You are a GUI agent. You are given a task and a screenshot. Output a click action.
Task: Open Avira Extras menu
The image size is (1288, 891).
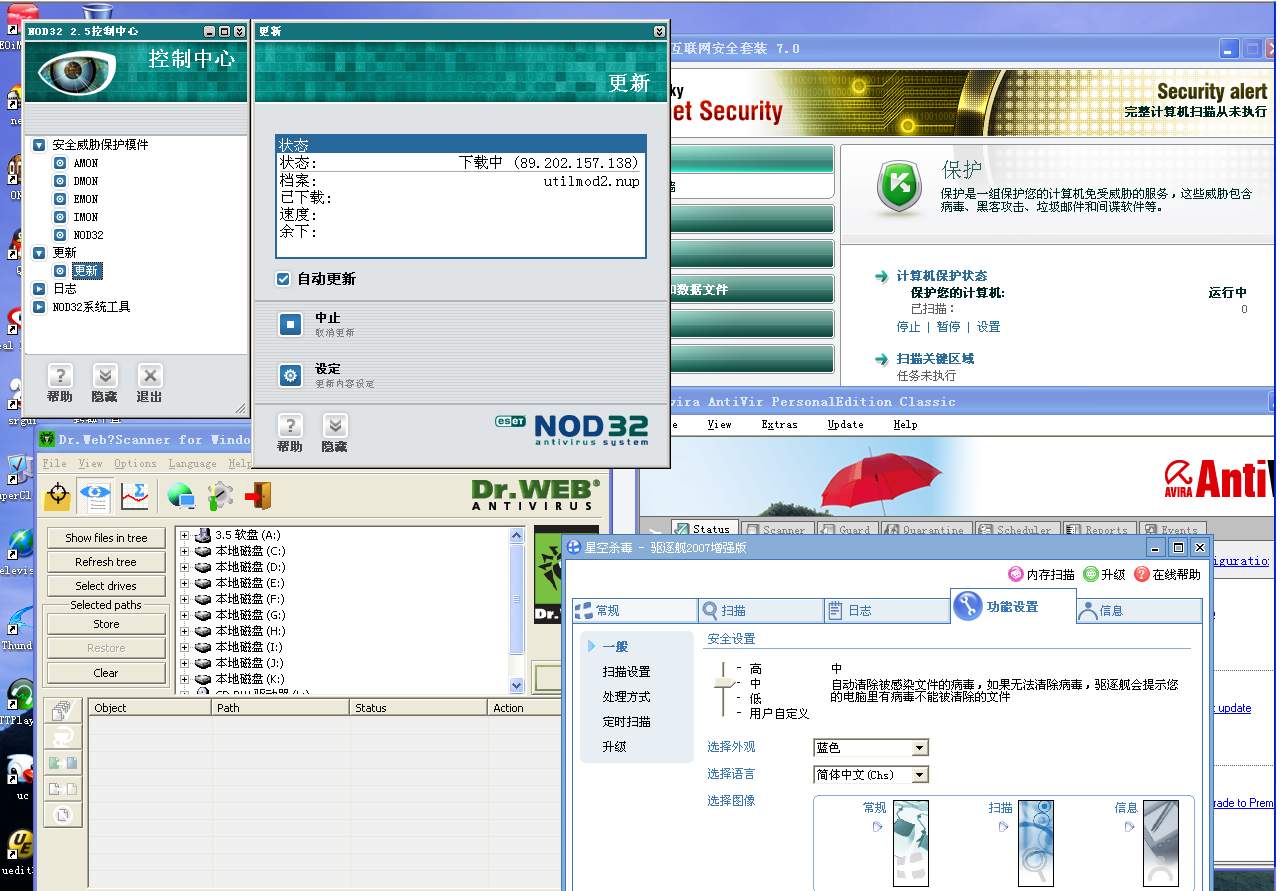[x=779, y=425]
